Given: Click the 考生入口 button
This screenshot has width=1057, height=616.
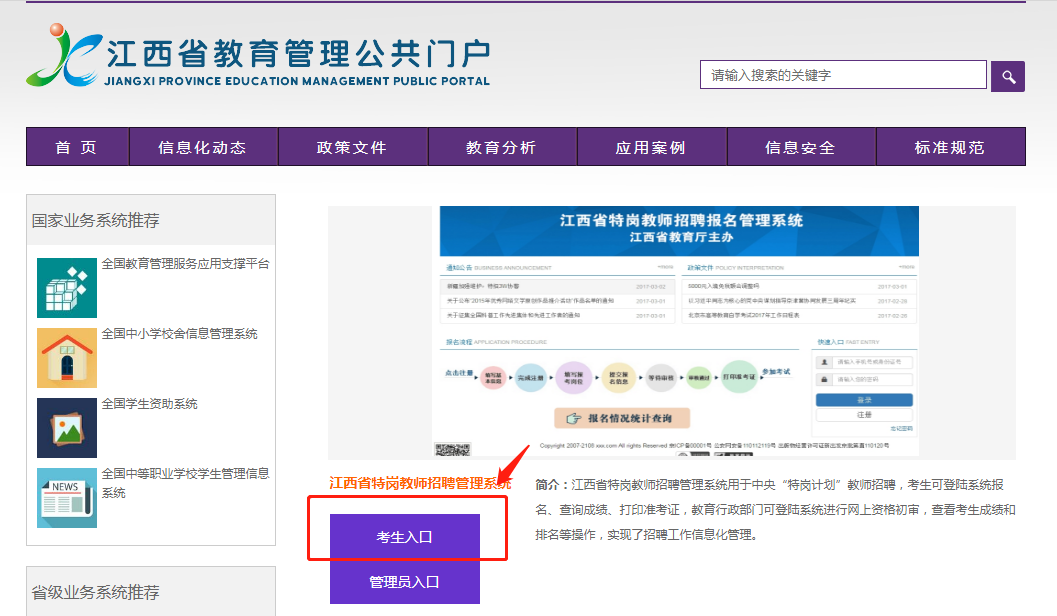Looking at the screenshot, I should point(405,538).
